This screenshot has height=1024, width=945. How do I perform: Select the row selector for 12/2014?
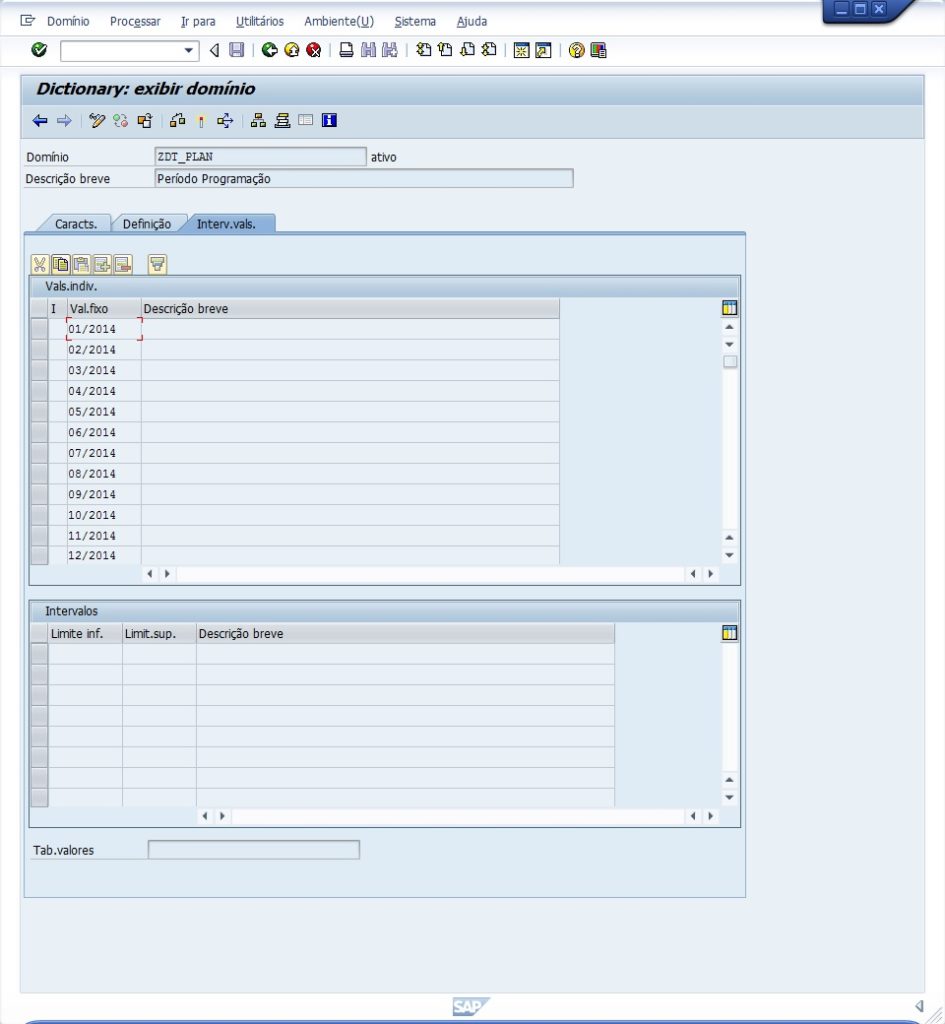point(39,556)
